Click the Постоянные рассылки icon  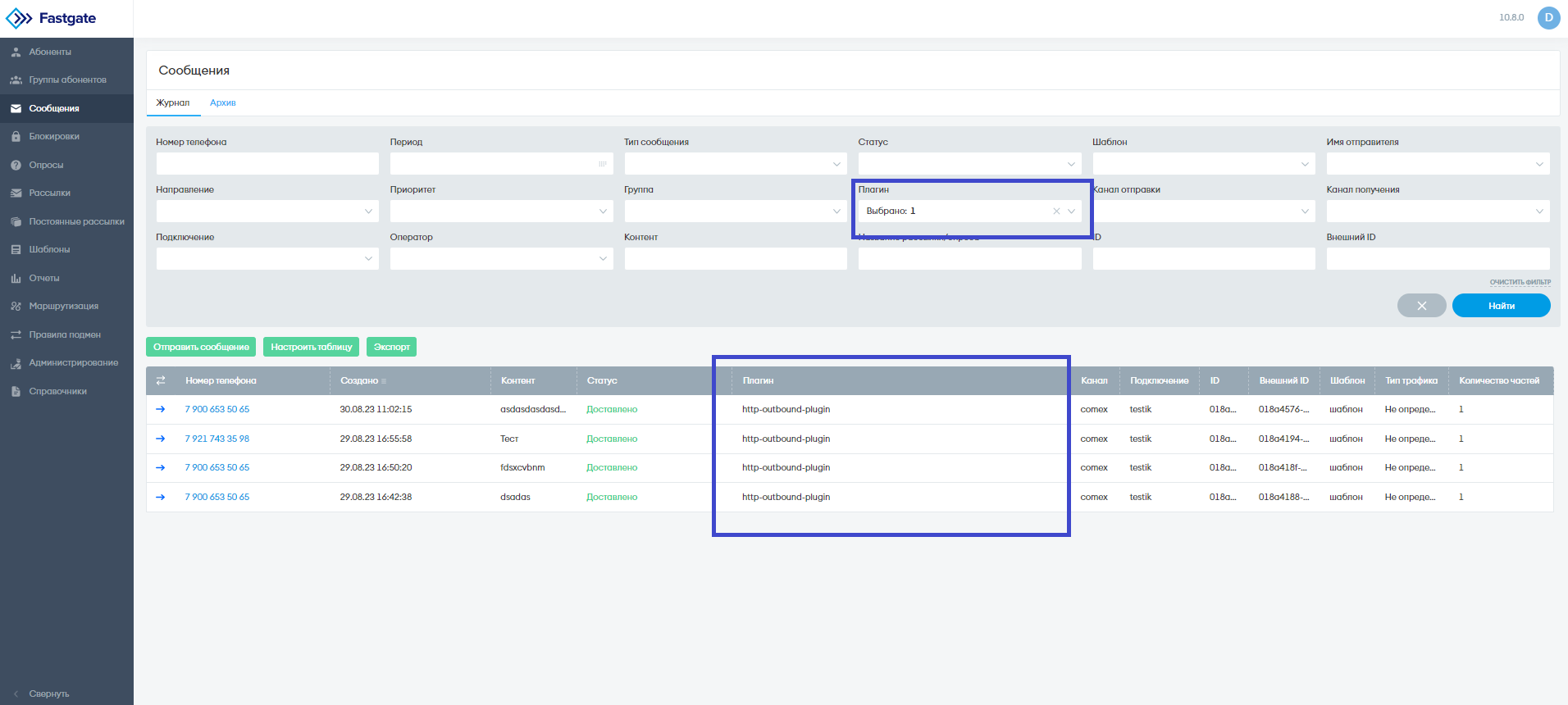coord(16,221)
